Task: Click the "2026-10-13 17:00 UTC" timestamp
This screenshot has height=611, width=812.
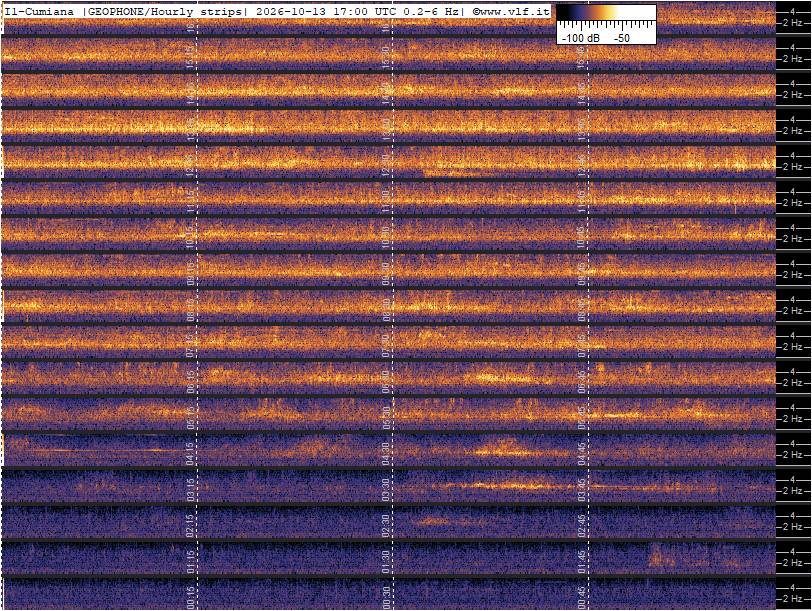Action: click(328, 11)
